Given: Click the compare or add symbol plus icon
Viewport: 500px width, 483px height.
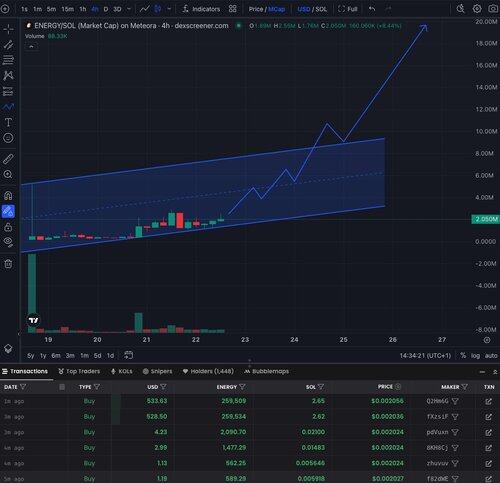Looking at the screenshot, I should 5,9.
